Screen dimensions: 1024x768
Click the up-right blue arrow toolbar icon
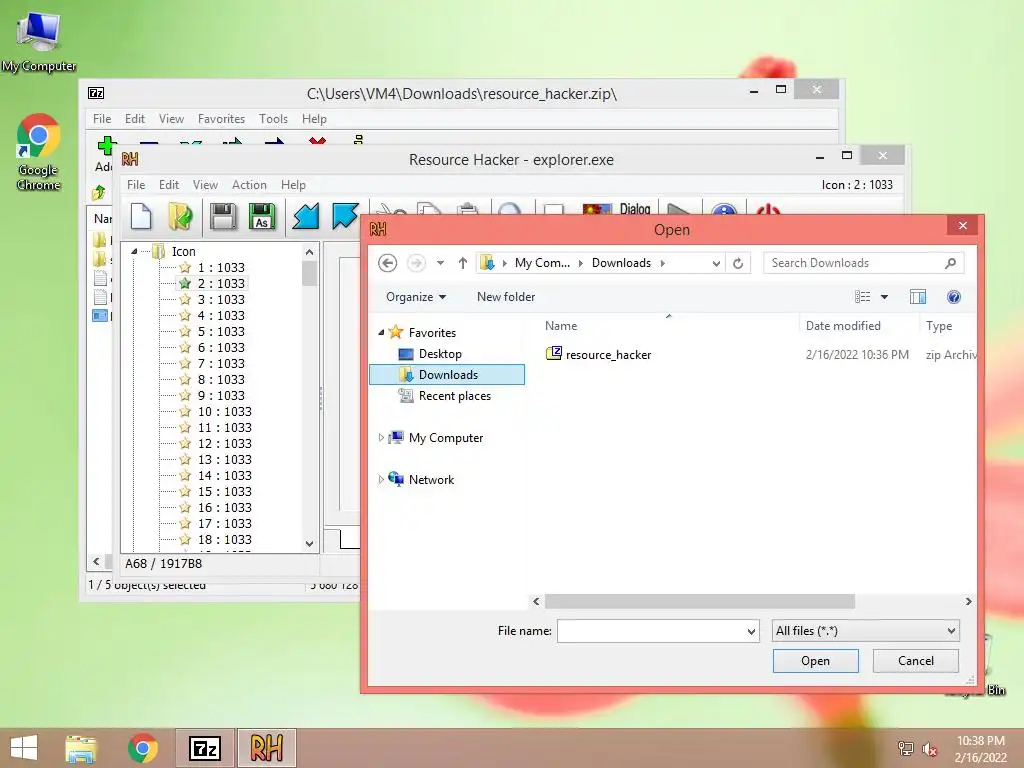pos(345,216)
